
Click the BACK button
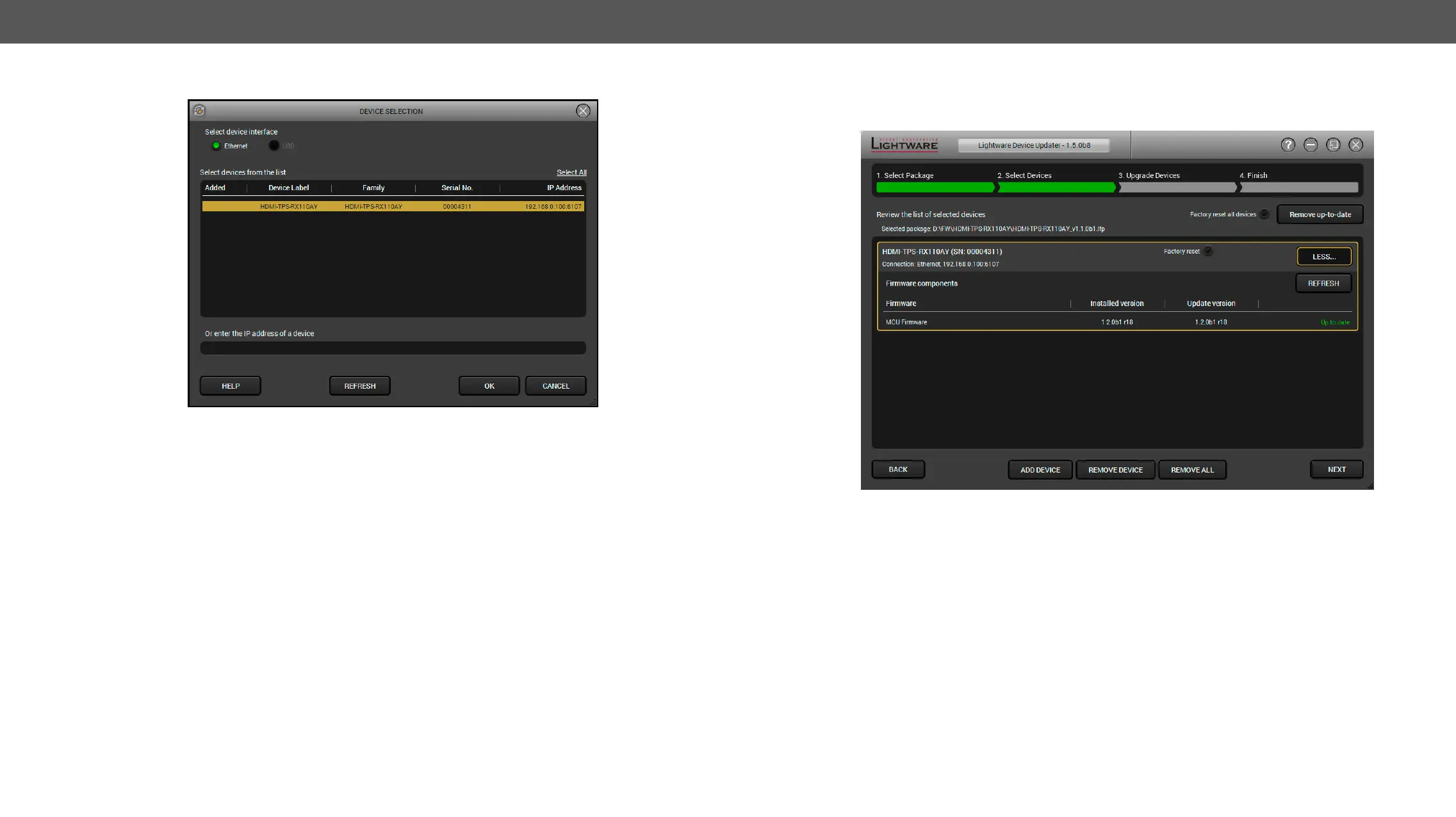[898, 469]
